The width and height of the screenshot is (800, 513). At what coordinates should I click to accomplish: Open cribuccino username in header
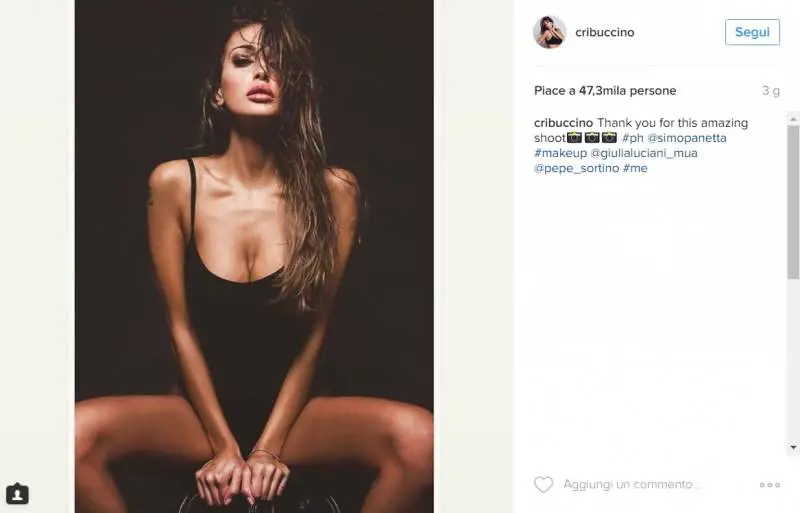(605, 32)
